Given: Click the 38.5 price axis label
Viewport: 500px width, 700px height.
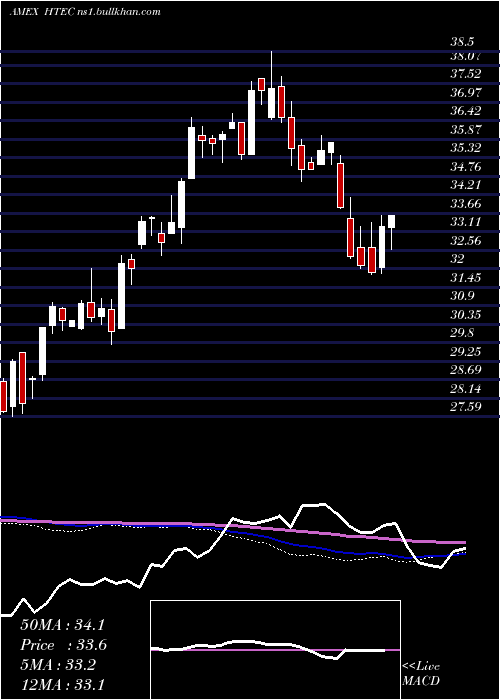Looking at the screenshot, I should click(x=462, y=42).
